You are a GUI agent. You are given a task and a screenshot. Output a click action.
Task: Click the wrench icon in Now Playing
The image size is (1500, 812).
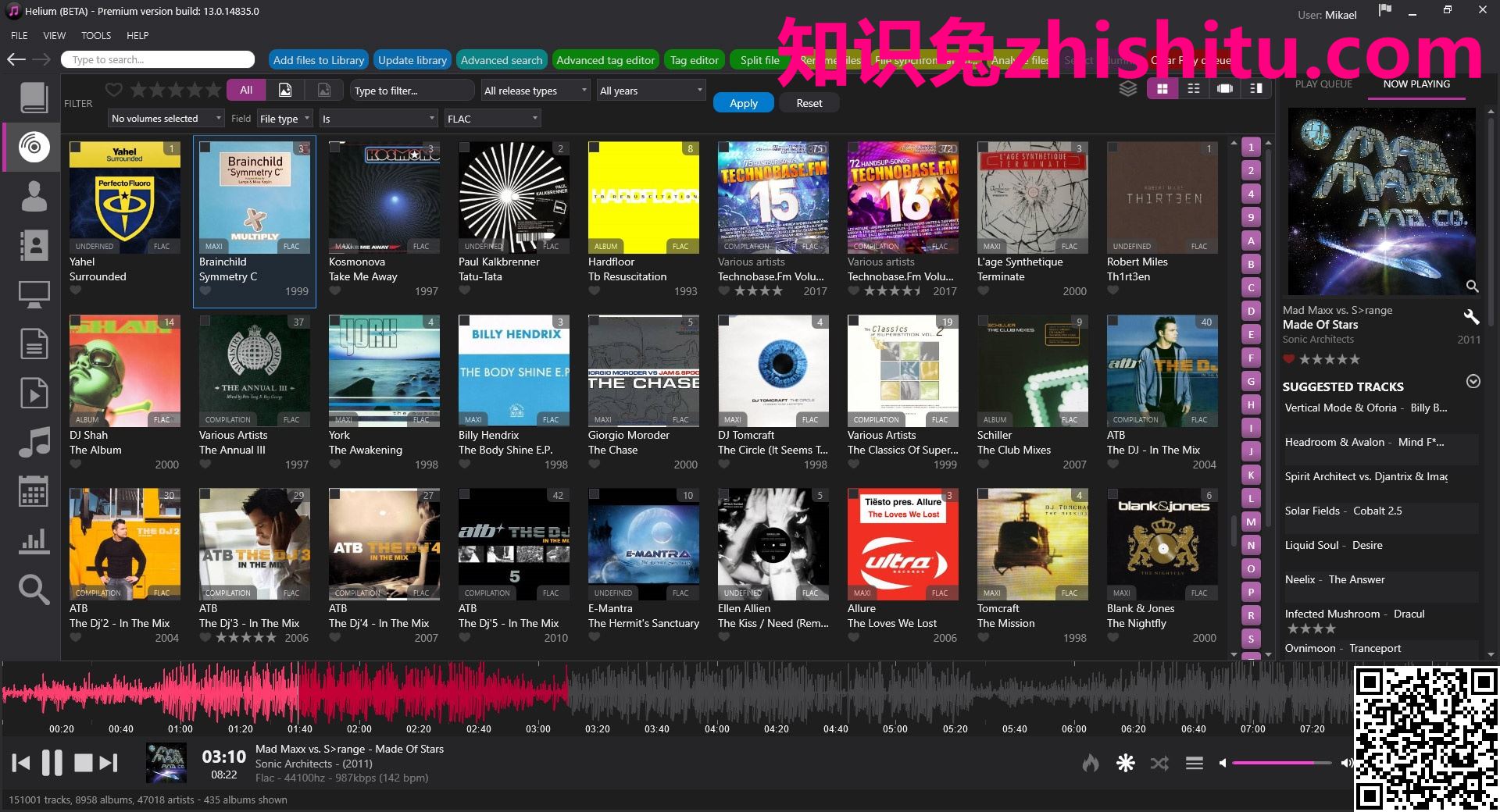coord(1471,316)
